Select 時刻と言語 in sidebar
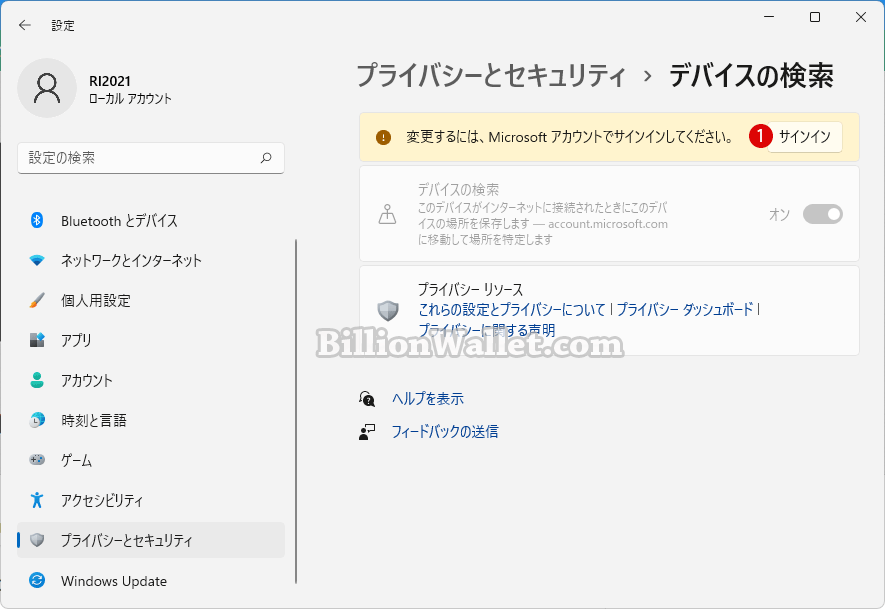The image size is (885, 609). tap(151, 420)
